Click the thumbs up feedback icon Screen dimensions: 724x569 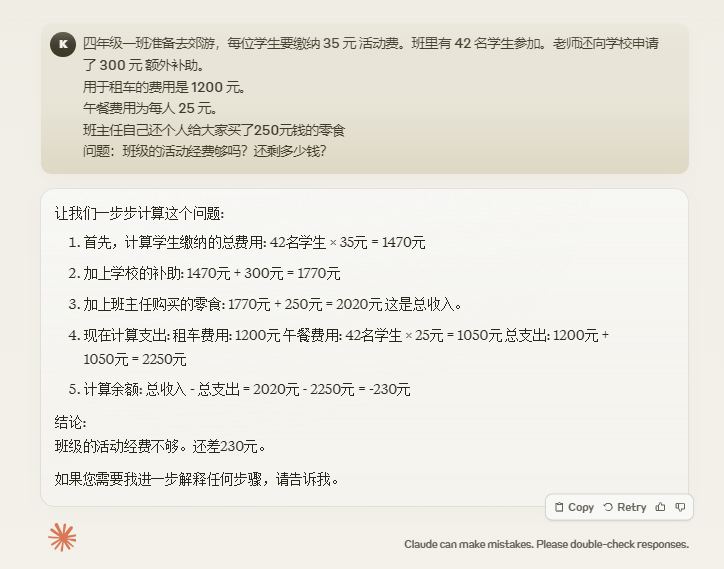660,507
